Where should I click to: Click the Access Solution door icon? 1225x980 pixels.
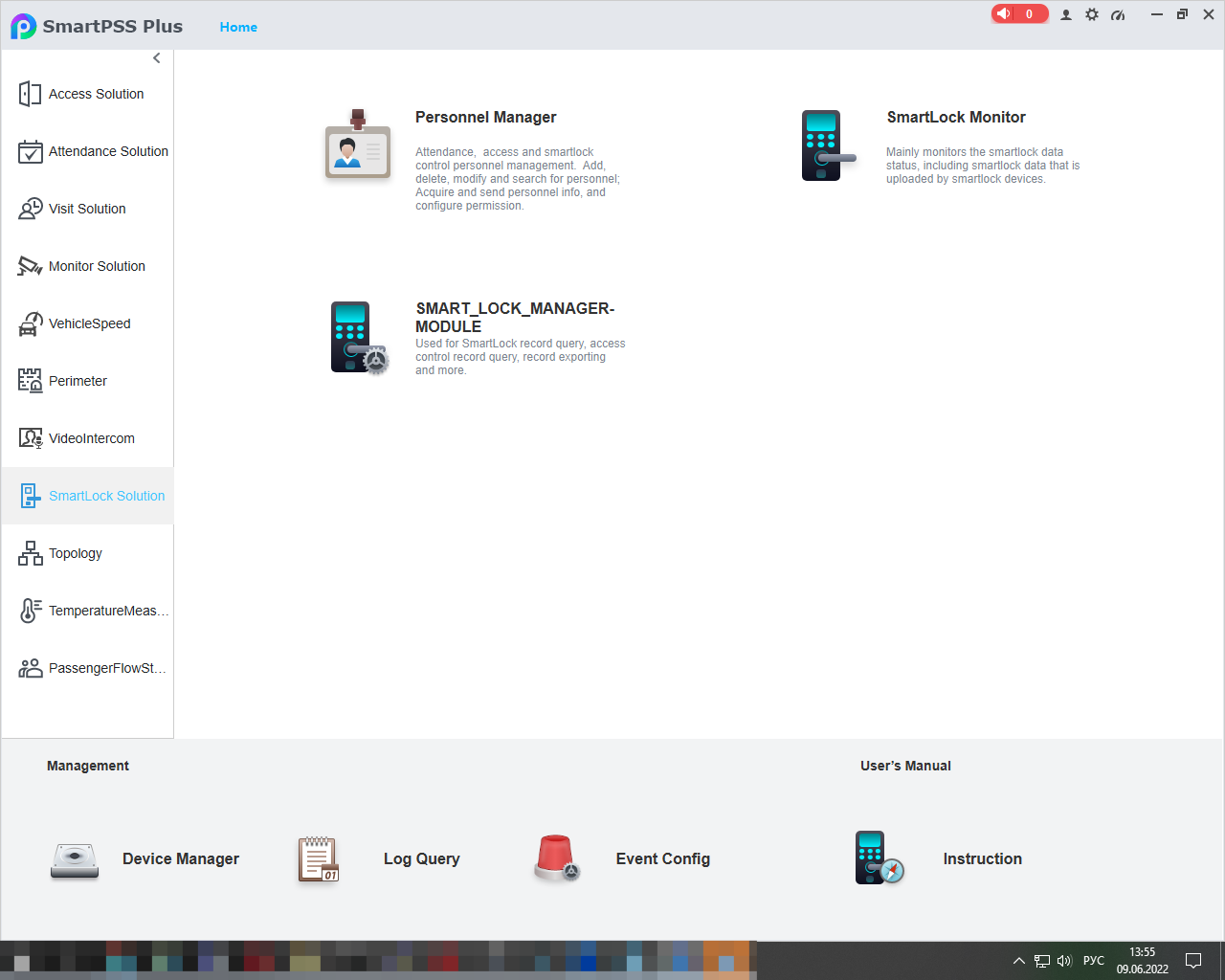pos(30,94)
